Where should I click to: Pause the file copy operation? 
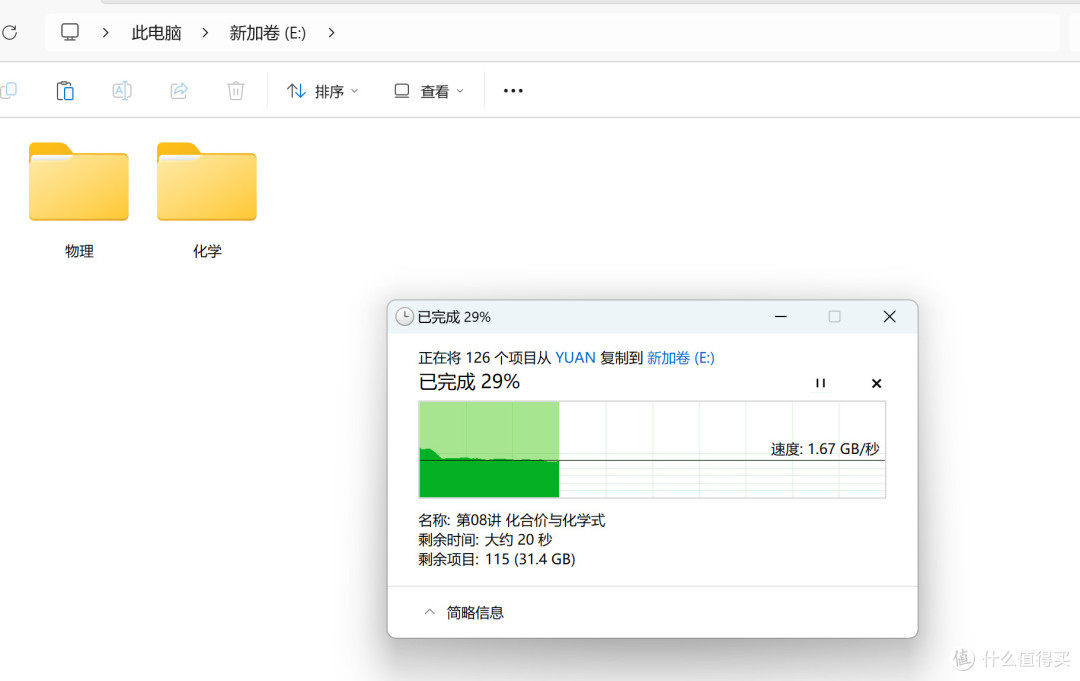point(820,383)
